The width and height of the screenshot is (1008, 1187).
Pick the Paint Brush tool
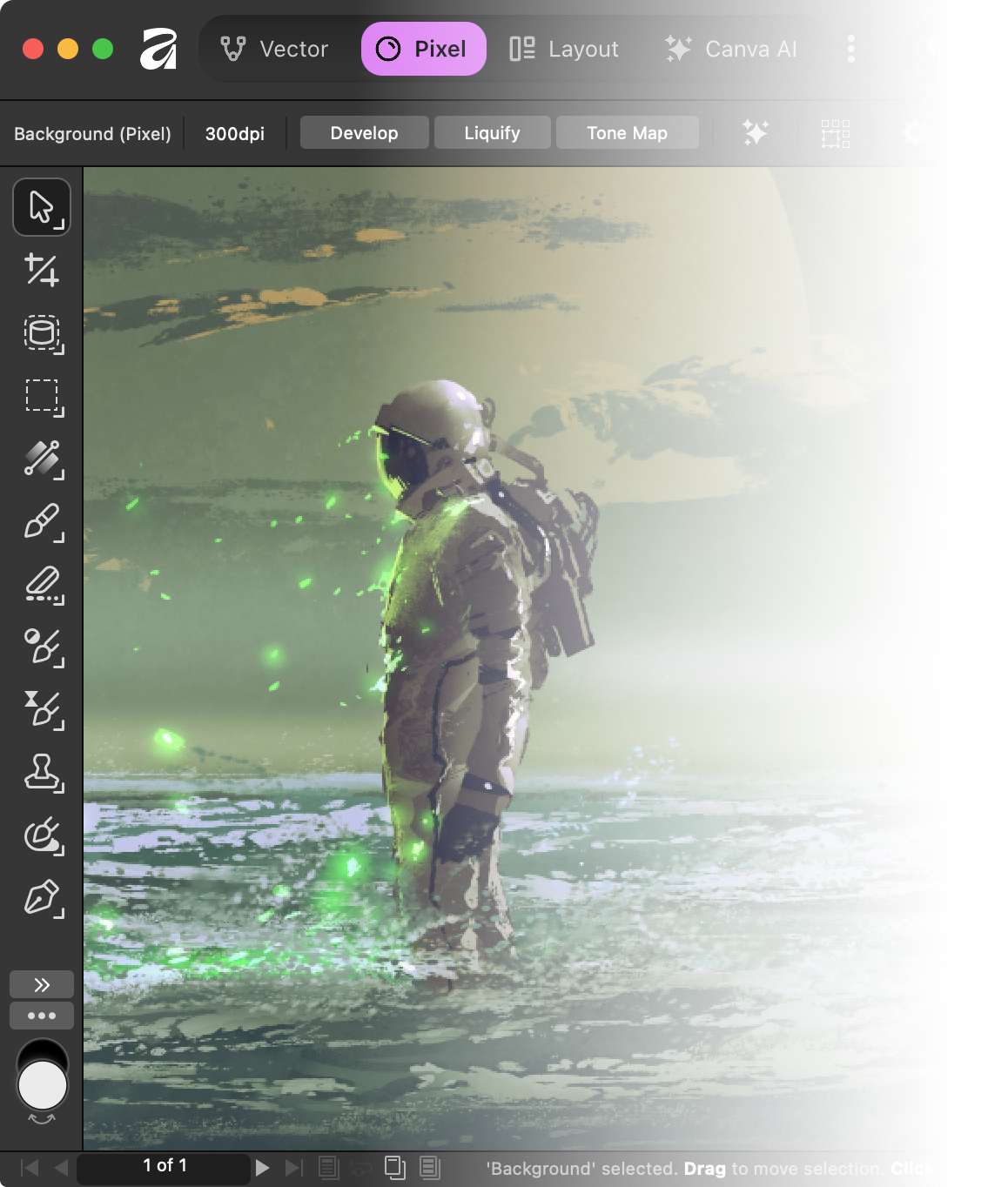pyautogui.click(x=41, y=522)
